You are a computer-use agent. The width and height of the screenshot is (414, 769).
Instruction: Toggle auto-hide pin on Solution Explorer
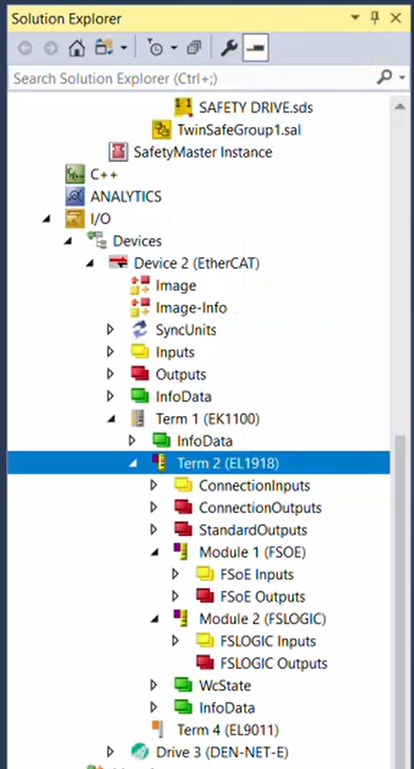pyautogui.click(x=376, y=18)
